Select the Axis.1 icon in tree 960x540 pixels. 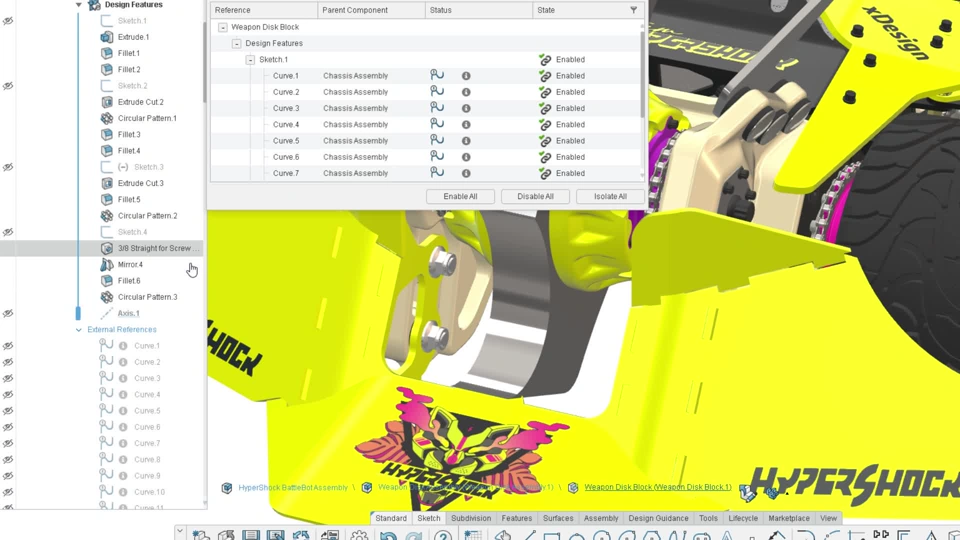coord(107,313)
